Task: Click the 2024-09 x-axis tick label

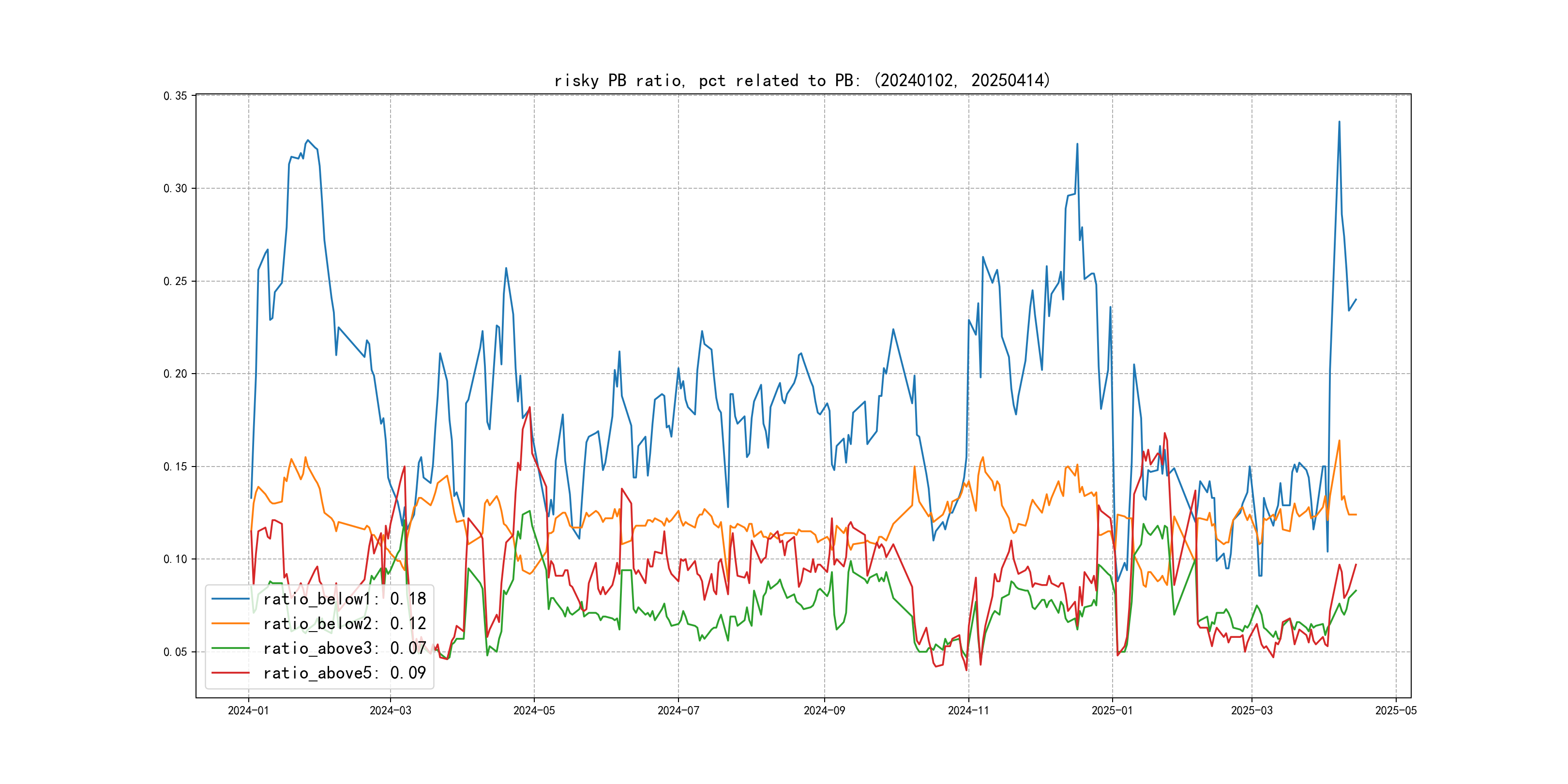Action: point(824,710)
